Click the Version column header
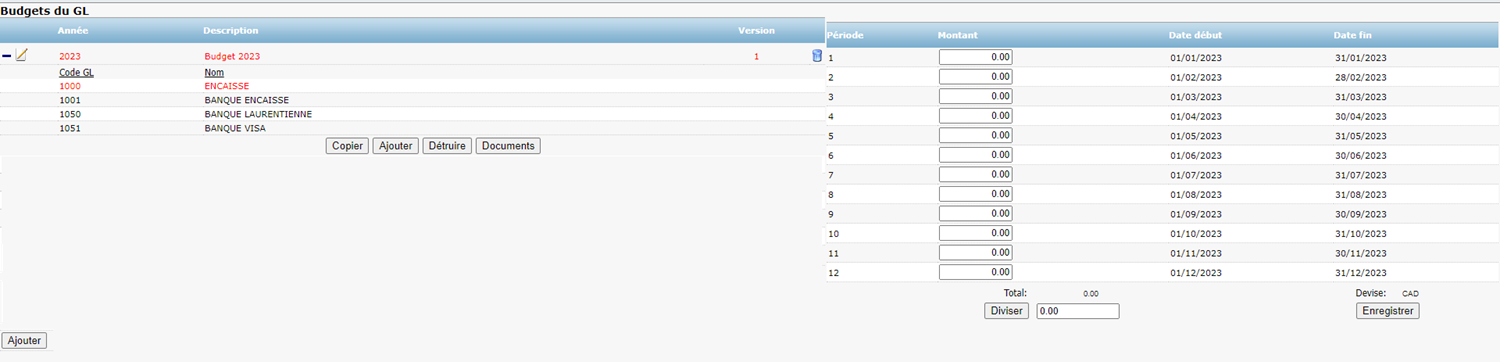The width and height of the screenshot is (1500, 362). pos(756,31)
